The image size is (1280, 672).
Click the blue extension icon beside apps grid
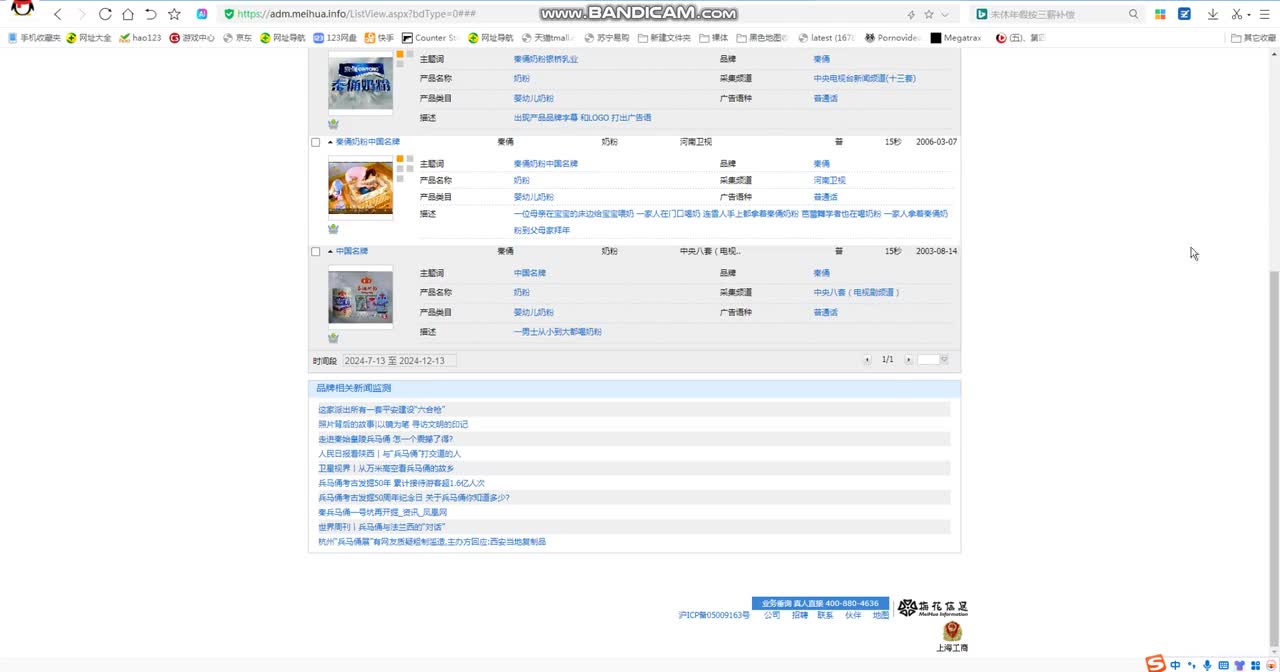(x=1184, y=14)
